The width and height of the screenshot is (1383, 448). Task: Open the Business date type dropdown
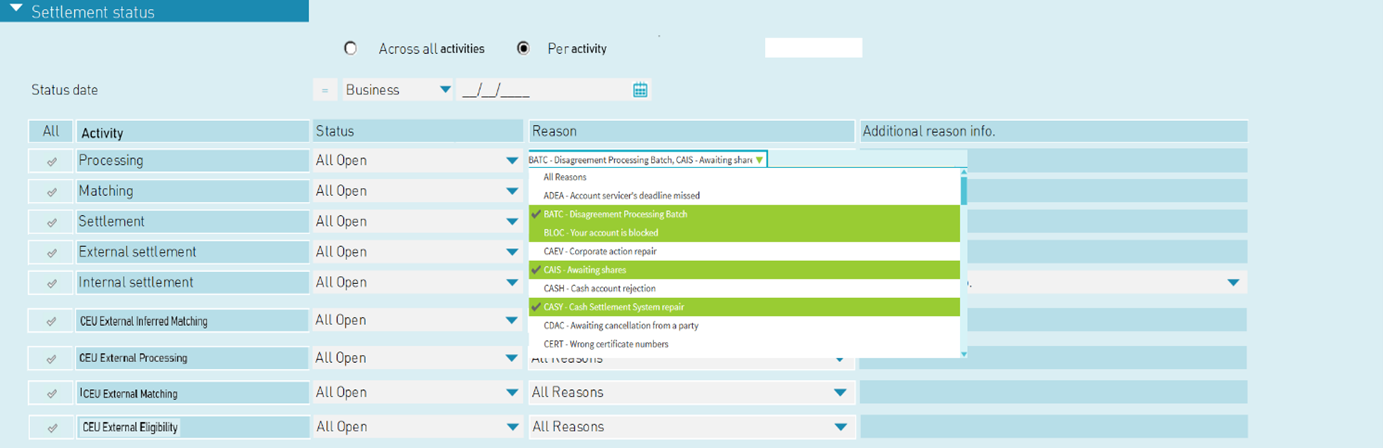pyautogui.click(x=445, y=90)
